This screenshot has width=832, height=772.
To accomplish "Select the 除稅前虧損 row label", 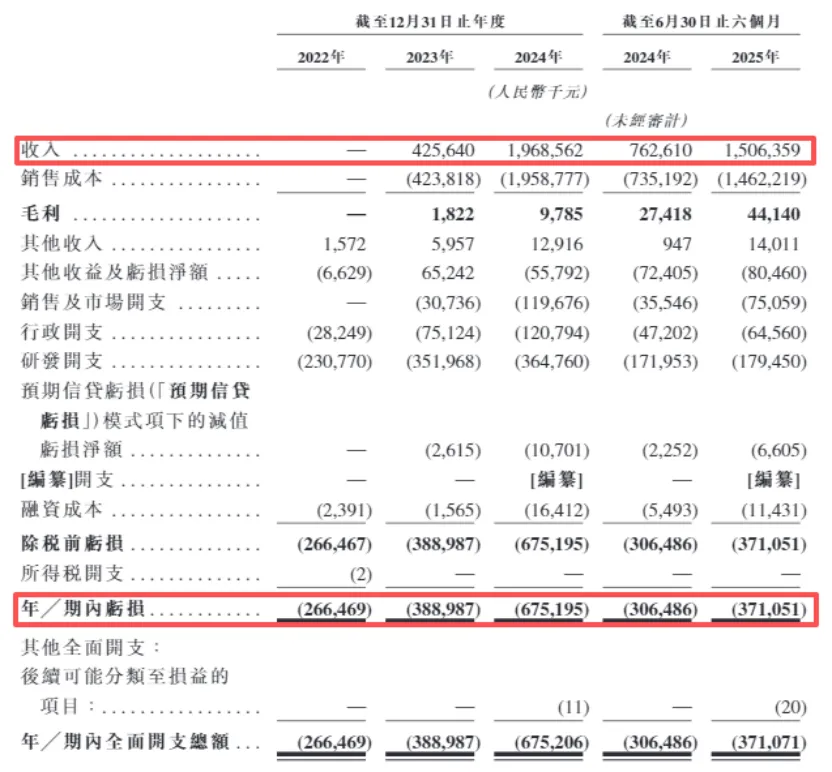I will tap(72, 546).
